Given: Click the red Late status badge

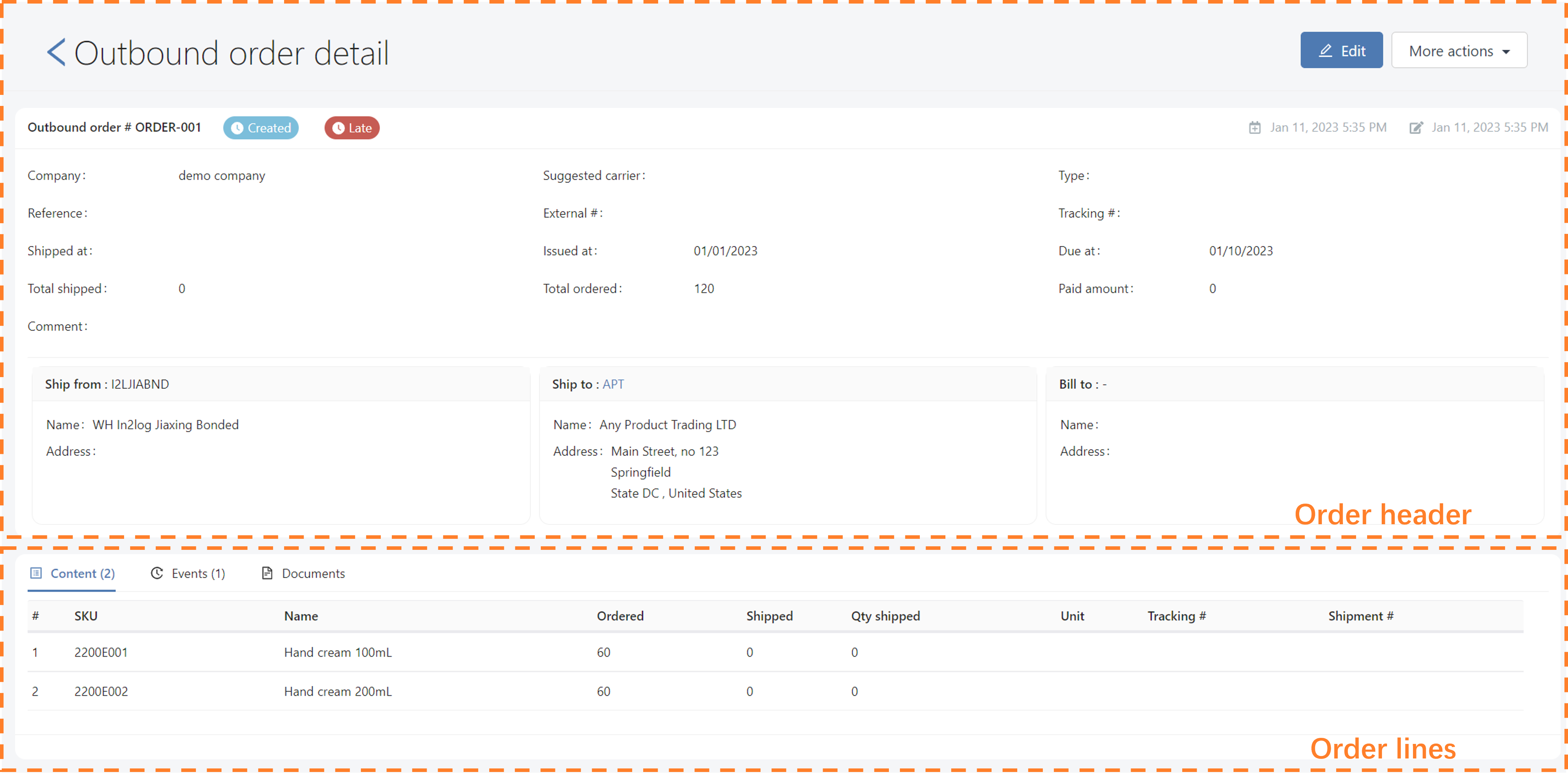Looking at the screenshot, I should 352,128.
